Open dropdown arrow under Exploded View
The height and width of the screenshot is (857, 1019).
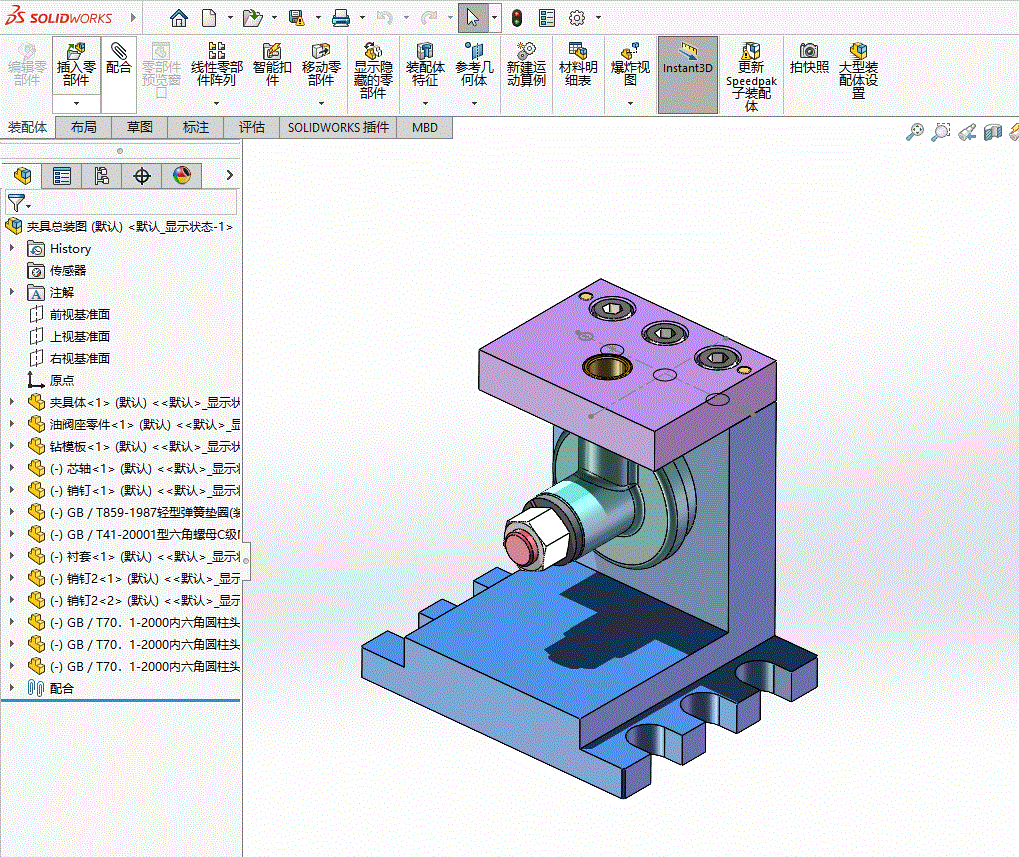pos(630,103)
